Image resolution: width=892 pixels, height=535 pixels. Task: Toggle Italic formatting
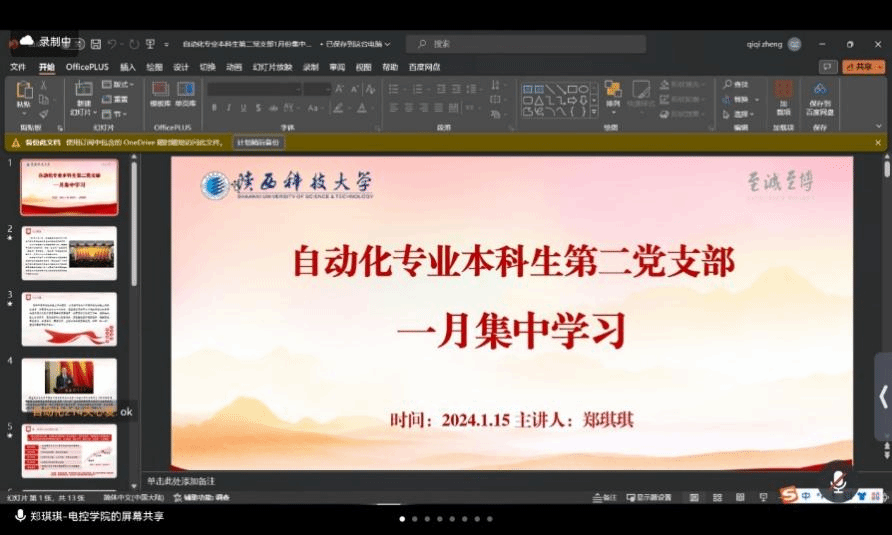[x=229, y=108]
